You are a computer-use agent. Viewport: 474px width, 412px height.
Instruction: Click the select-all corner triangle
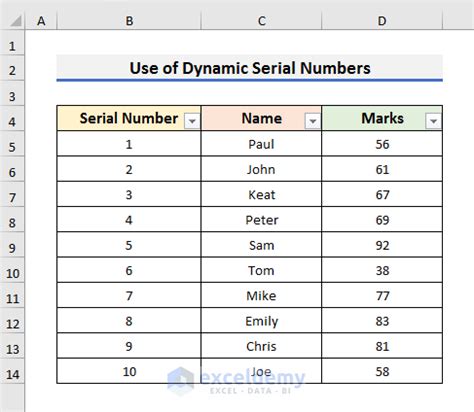click(15, 21)
